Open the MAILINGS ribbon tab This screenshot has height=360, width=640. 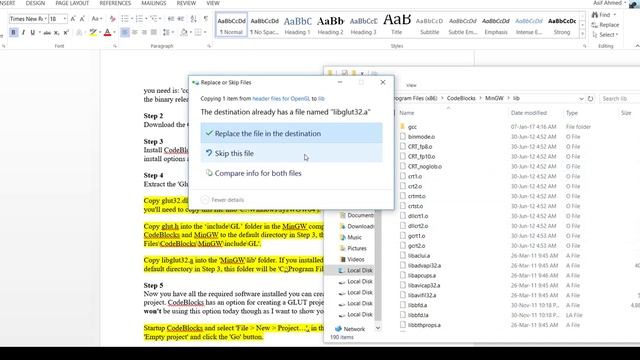tap(154, 3)
